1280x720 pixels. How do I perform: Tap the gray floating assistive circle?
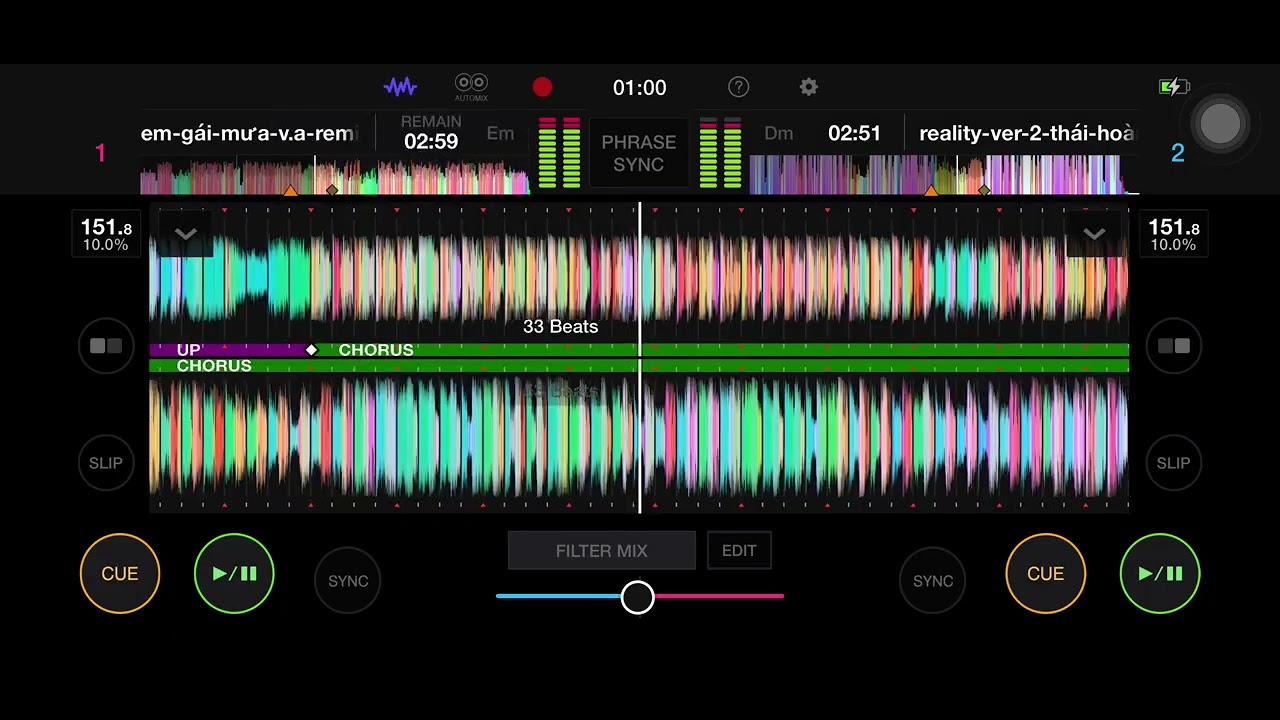coord(1220,123)
